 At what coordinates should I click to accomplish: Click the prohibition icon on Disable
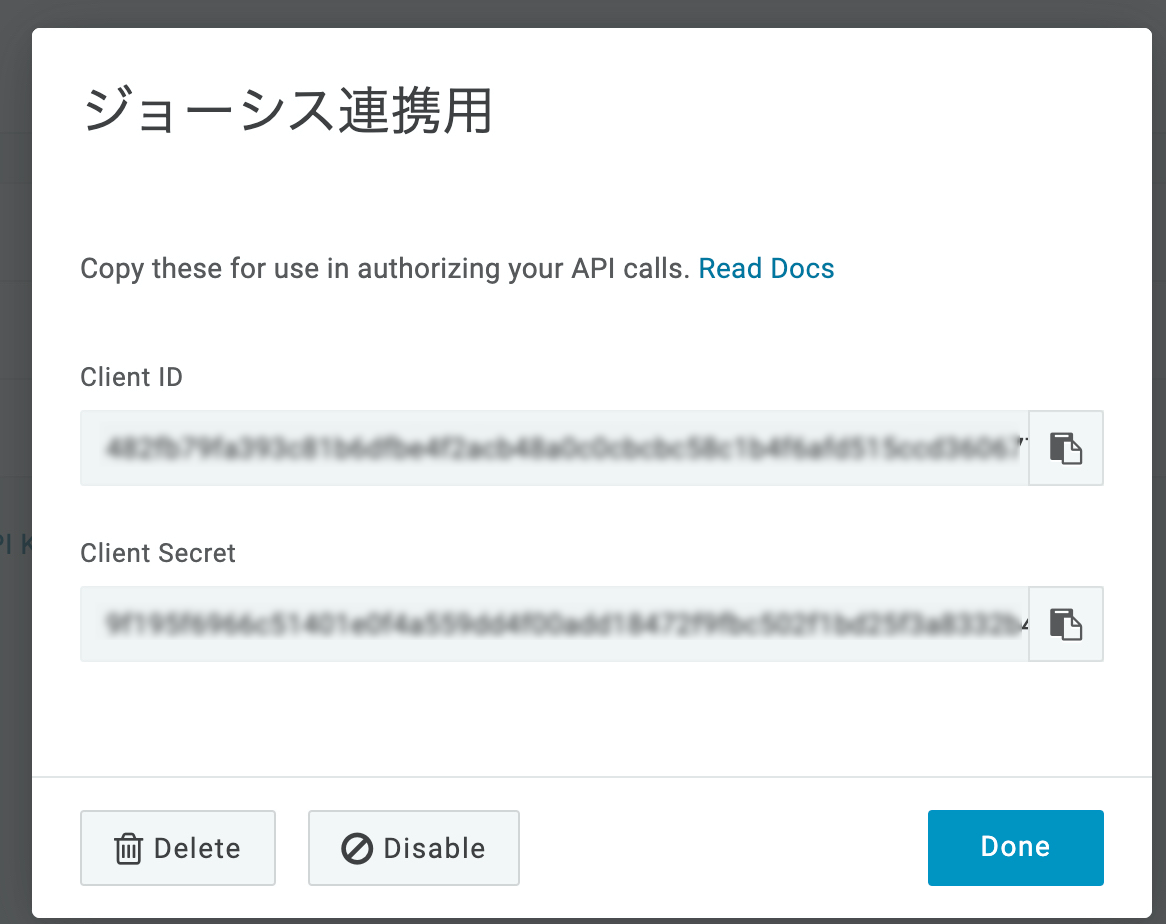[357, 849]
